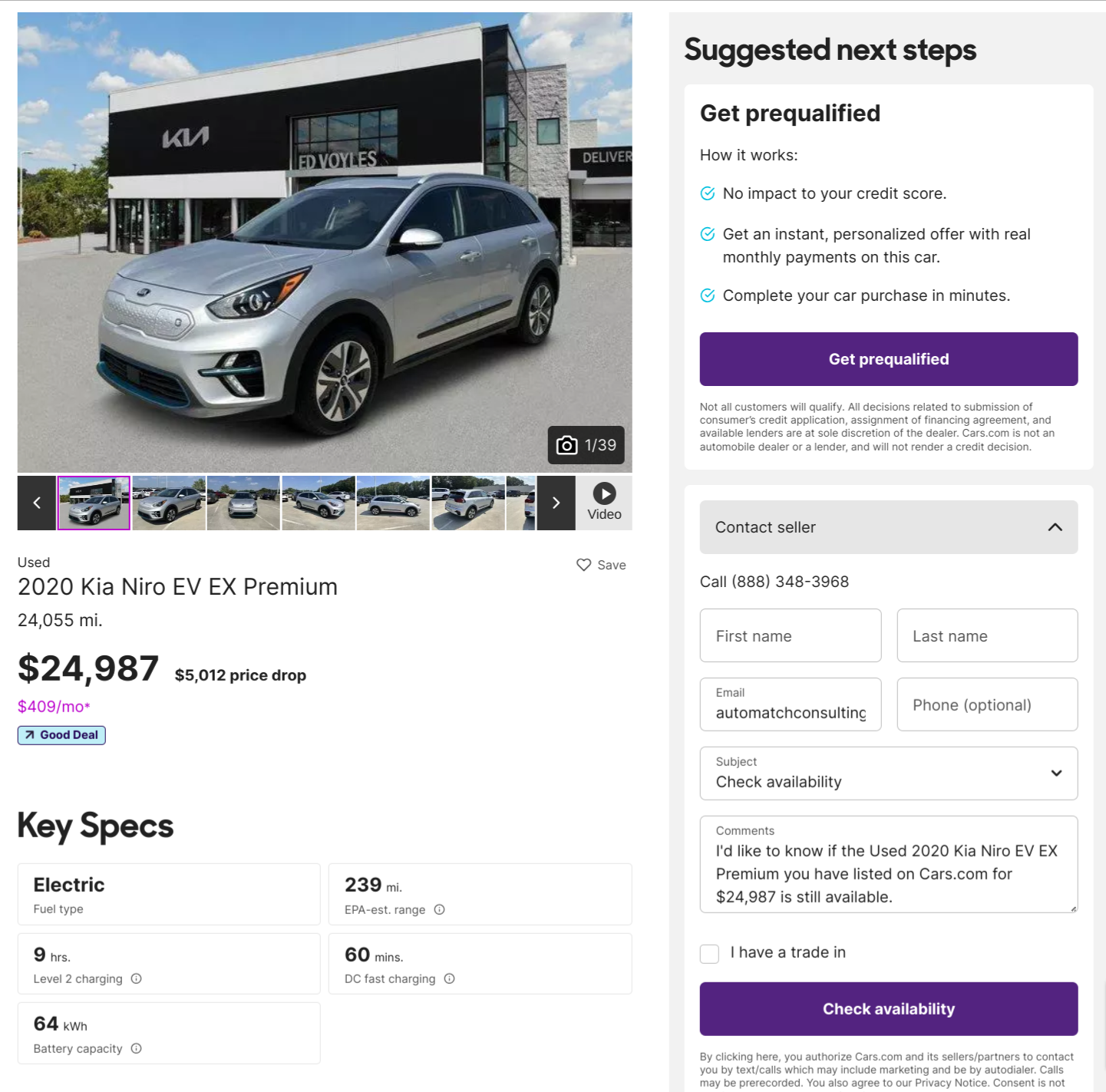Select the second car photo thumbnail
The height and width of the screenshot is (1092, 1106).
[169, 503]
